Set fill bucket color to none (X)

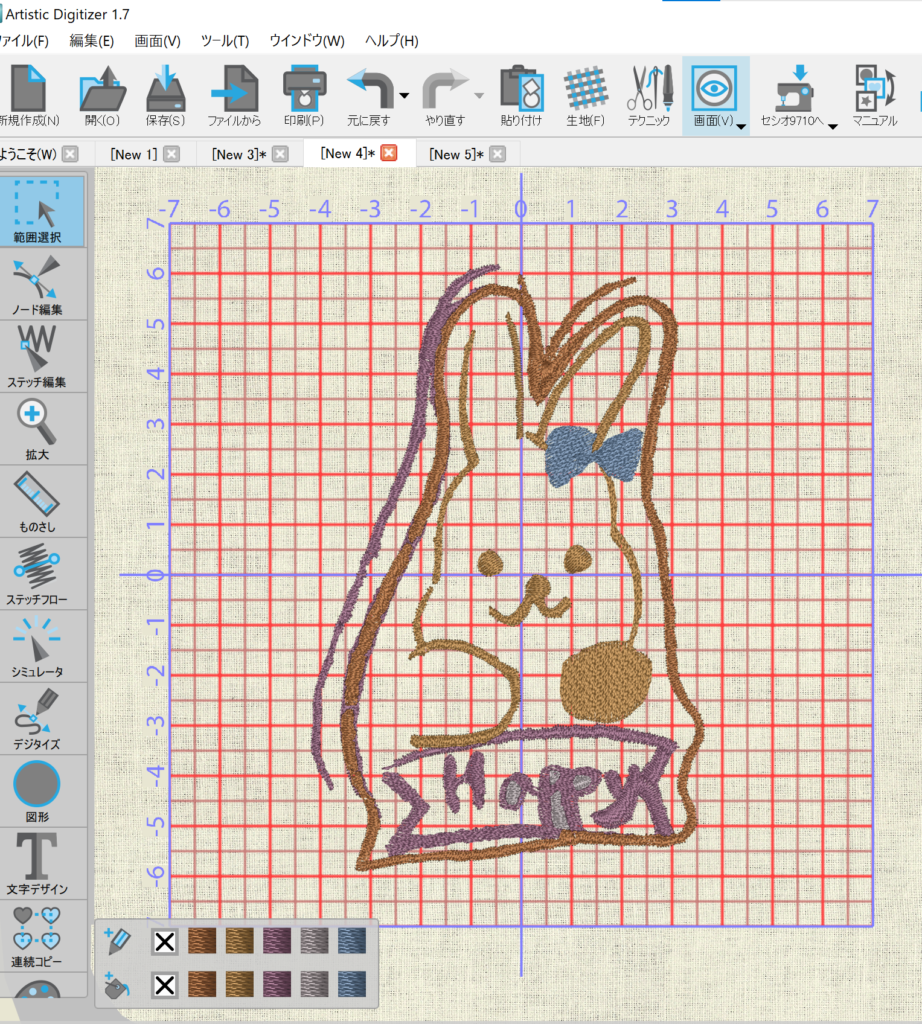pos(165,986)
